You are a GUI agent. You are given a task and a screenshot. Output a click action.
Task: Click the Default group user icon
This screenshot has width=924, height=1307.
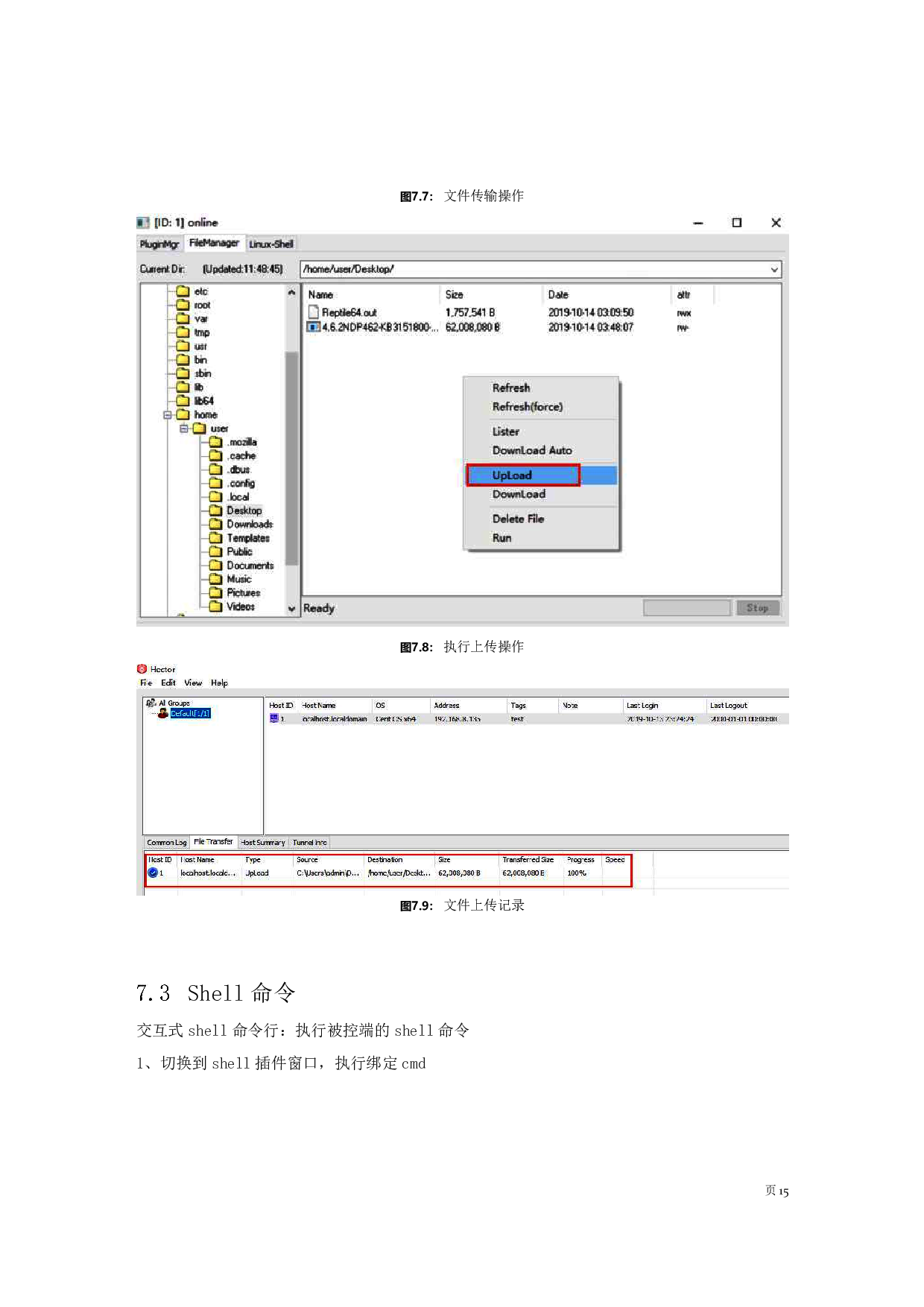click(x=163, y=713)
